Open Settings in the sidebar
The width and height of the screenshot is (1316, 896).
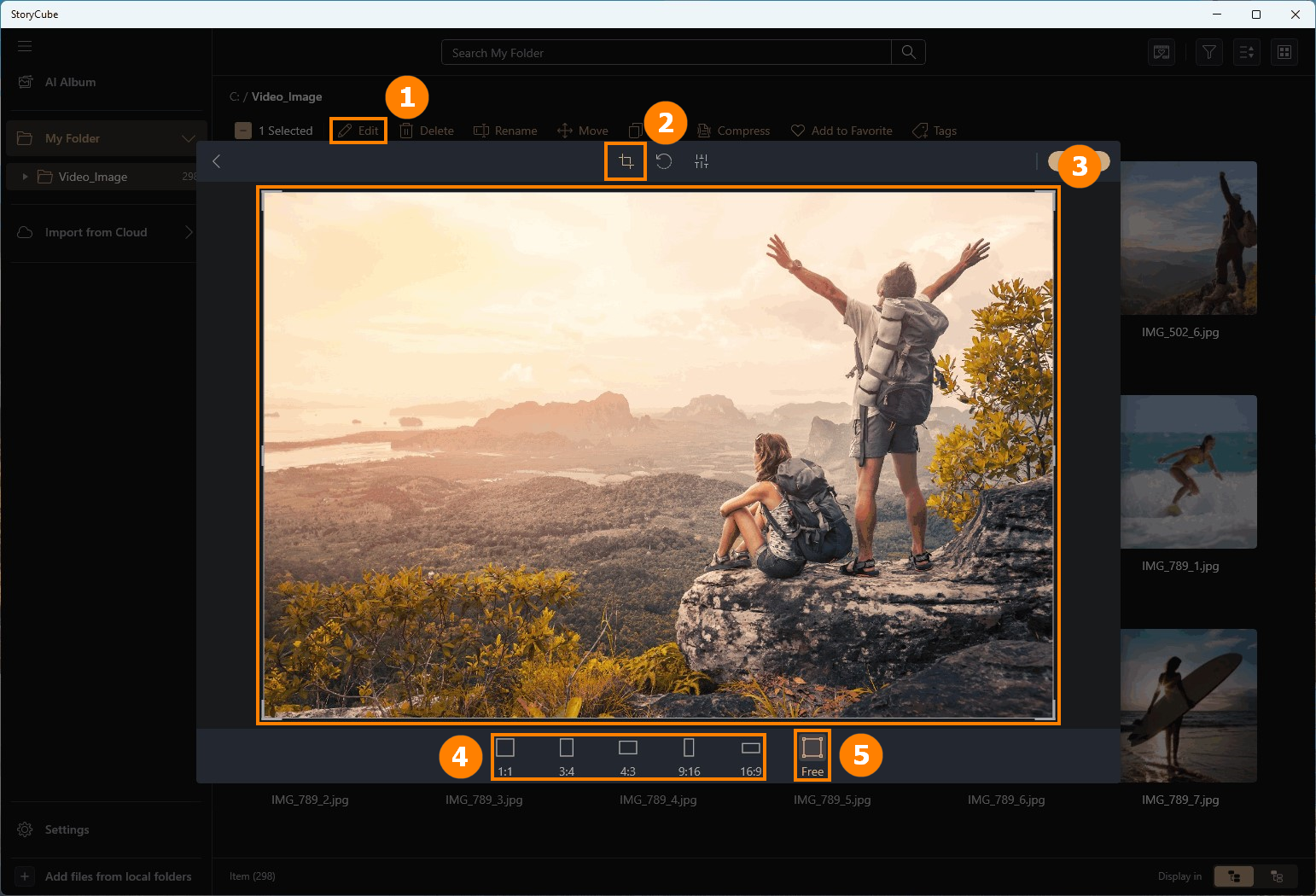click(54, 829)
